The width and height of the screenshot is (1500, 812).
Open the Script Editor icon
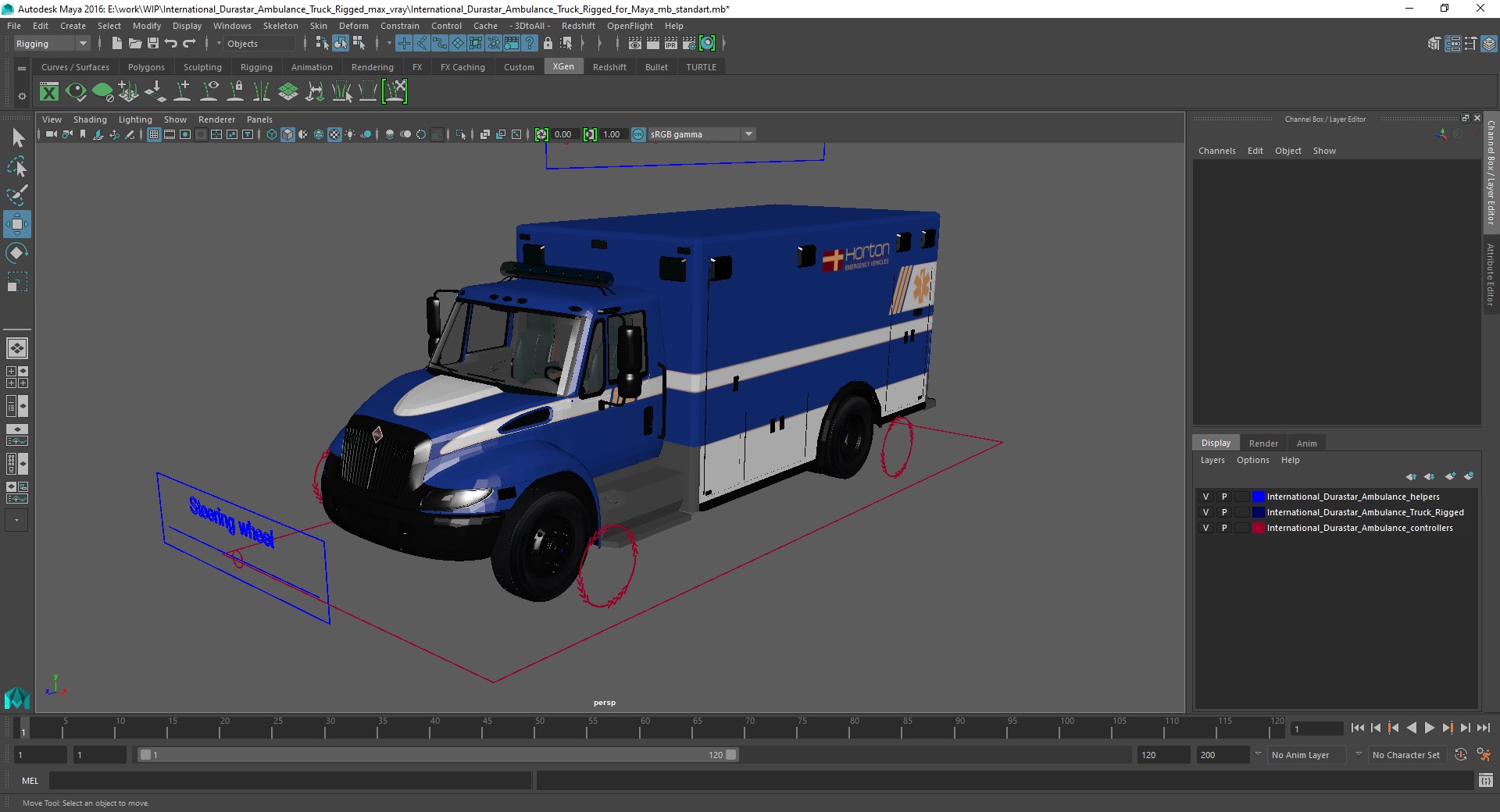coord(1486,780)
